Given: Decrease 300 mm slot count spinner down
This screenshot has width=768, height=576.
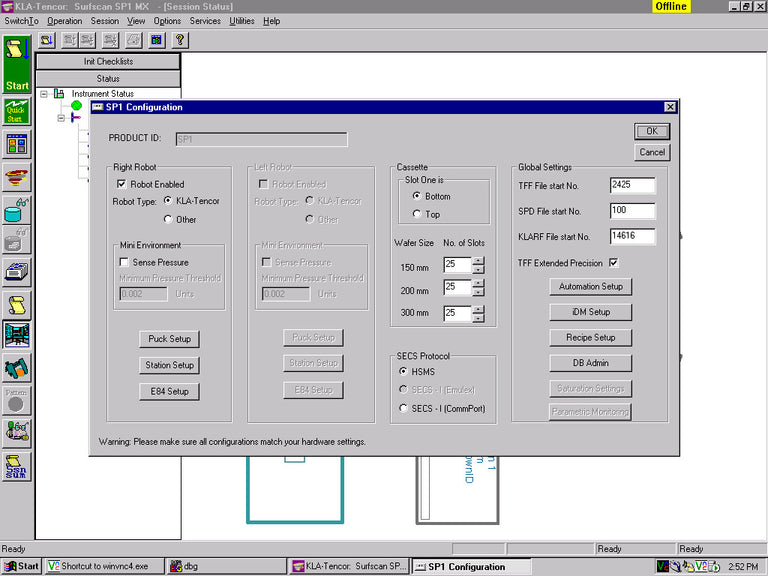Looking at the screenshot, I should pyautogui.click(x=479, y=318).
